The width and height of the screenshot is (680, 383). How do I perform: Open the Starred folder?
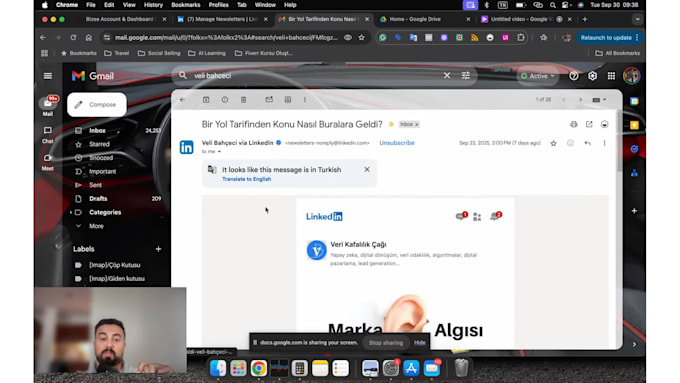tap(99, 144)
